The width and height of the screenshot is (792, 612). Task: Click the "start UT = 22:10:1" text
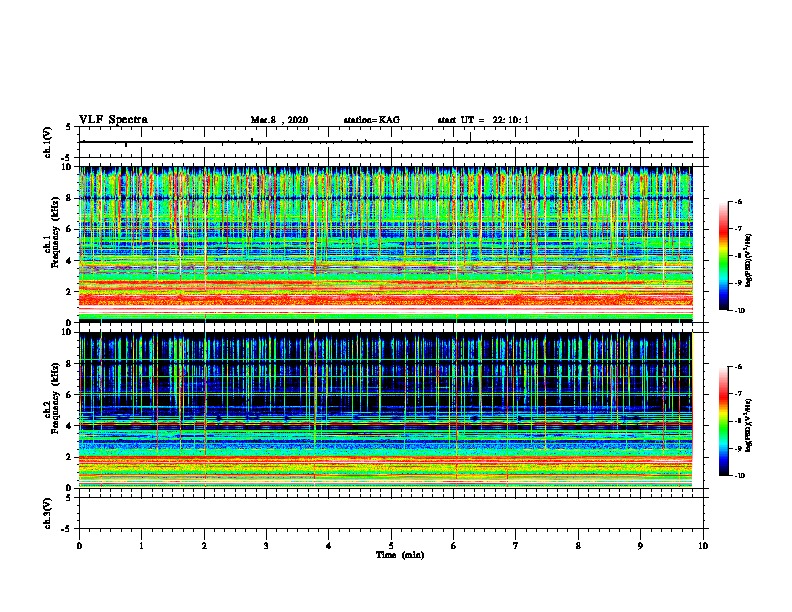click(x=483, y=120)
